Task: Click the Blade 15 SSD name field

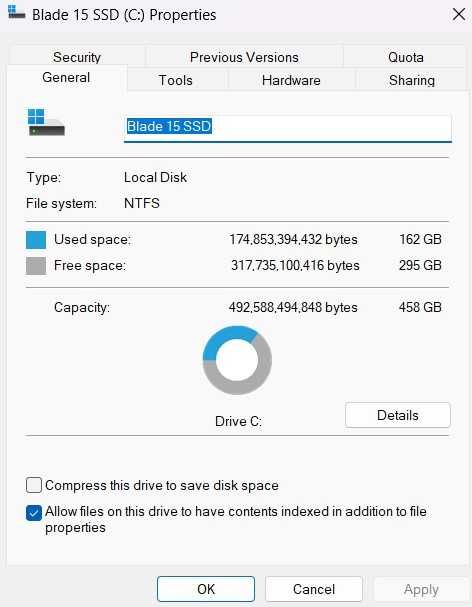Action: (x=288, y=127)
